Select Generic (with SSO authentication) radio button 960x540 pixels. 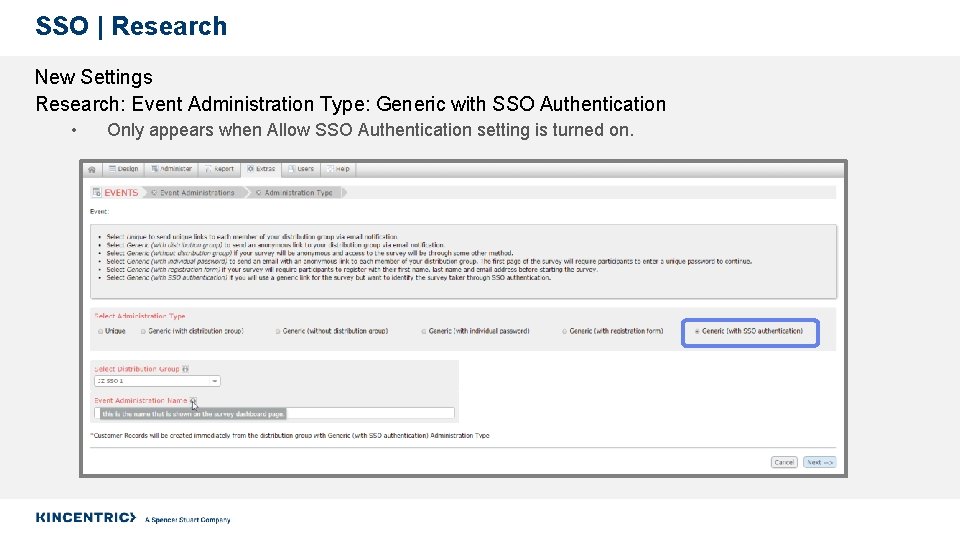click(697, 331)
